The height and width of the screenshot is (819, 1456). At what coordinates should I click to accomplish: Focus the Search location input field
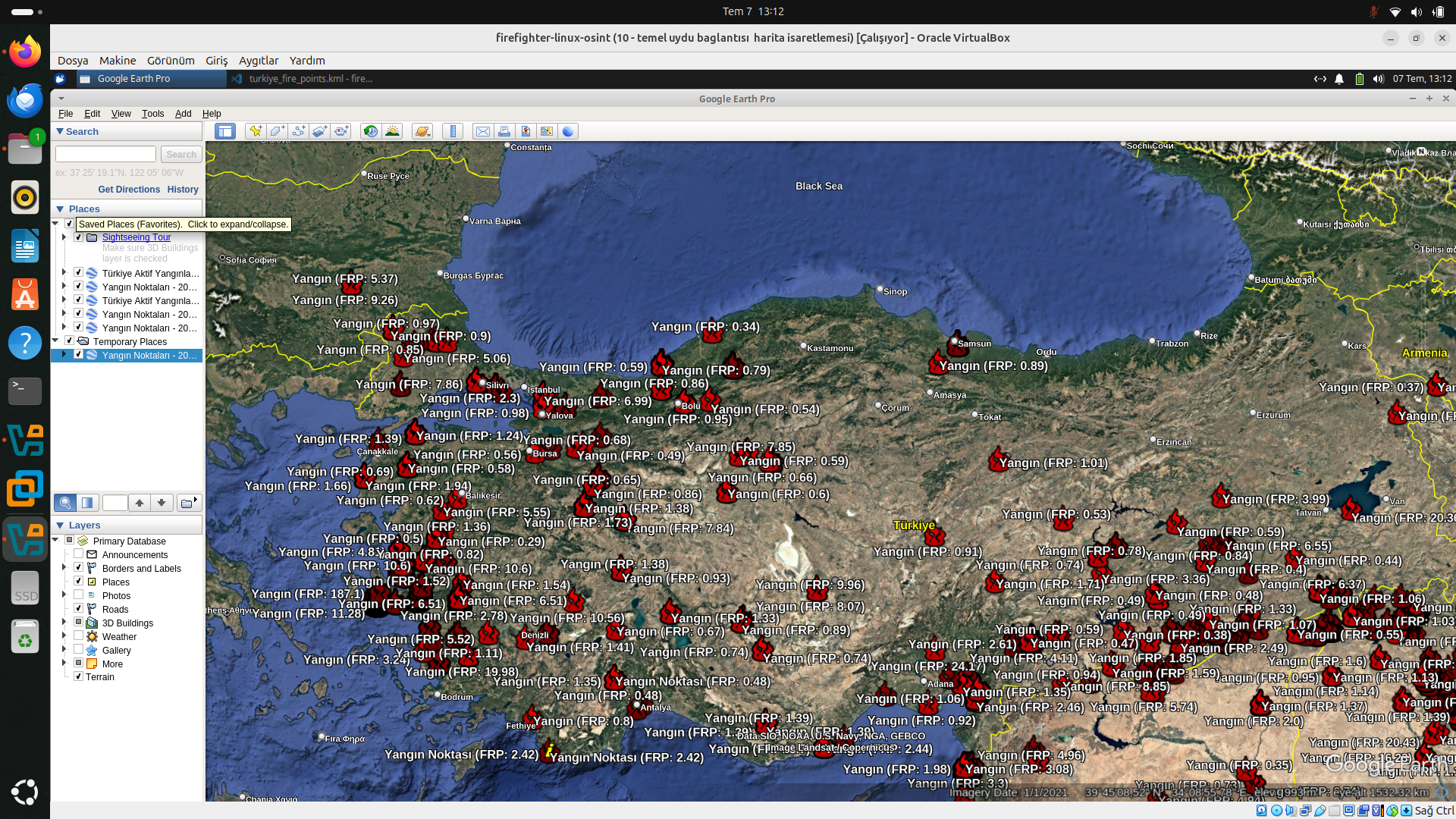105,154
